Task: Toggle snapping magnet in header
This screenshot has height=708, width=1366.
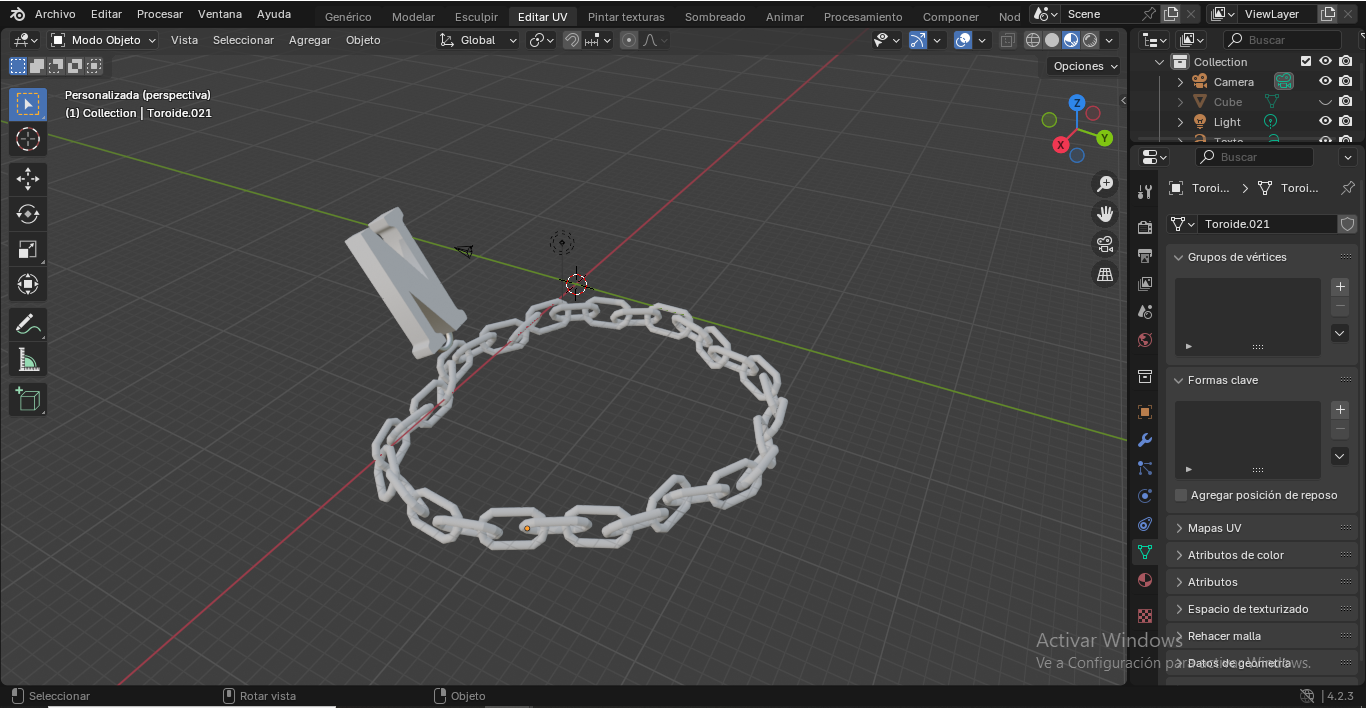Action: pyautogui.click(x=572, y=40)
